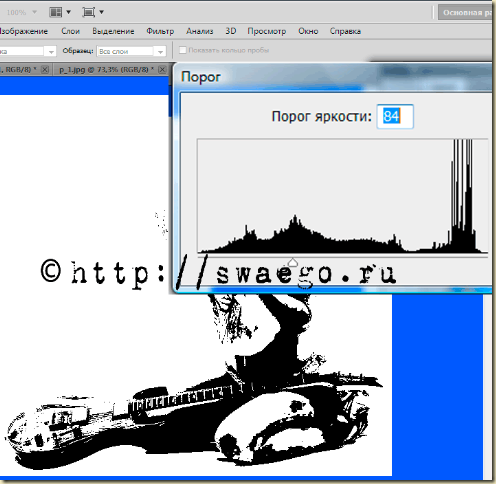Switch to the p_1.jpg document tab

tap(106, 70)
